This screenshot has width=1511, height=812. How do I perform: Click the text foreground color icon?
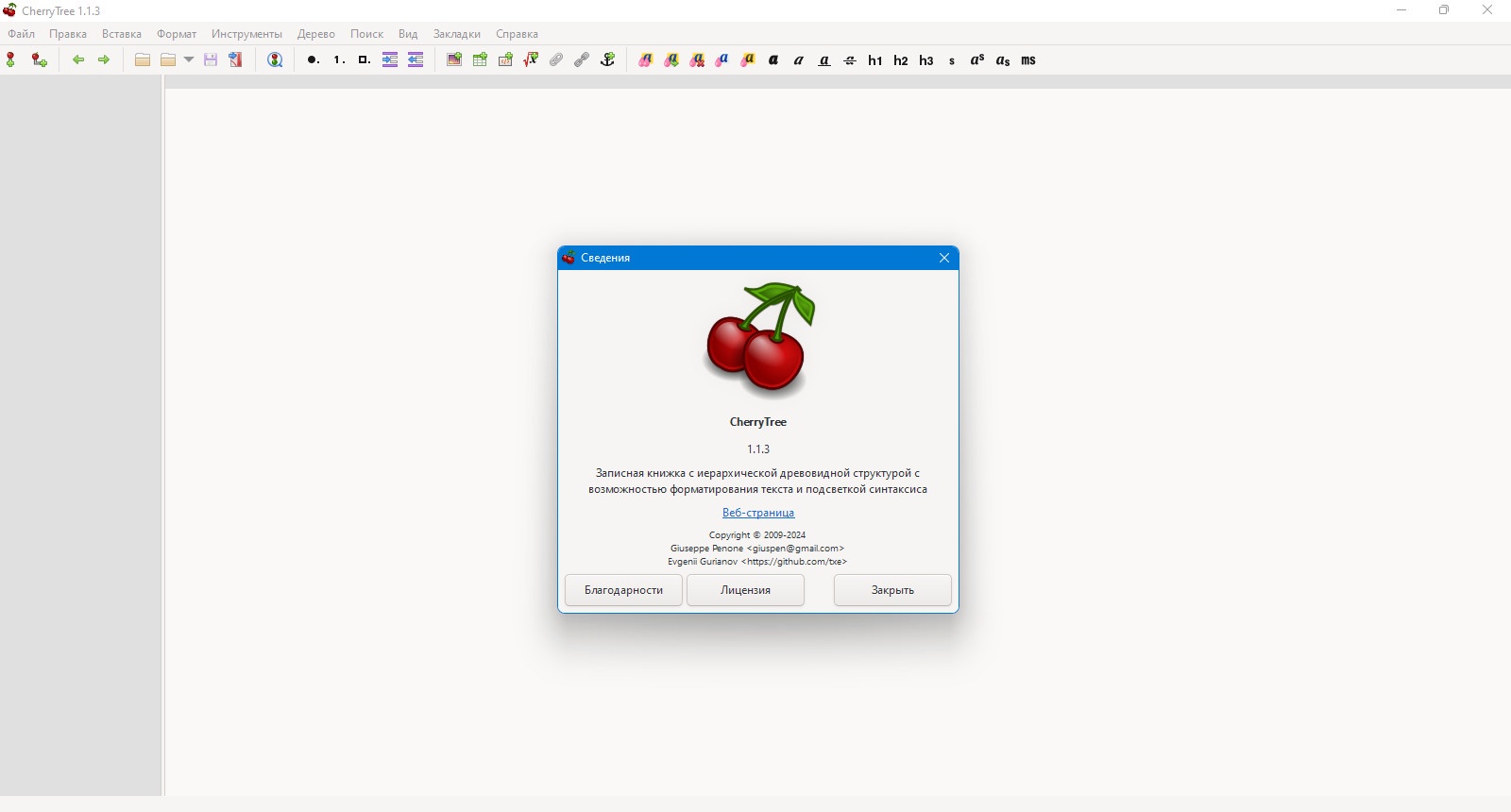722,59
